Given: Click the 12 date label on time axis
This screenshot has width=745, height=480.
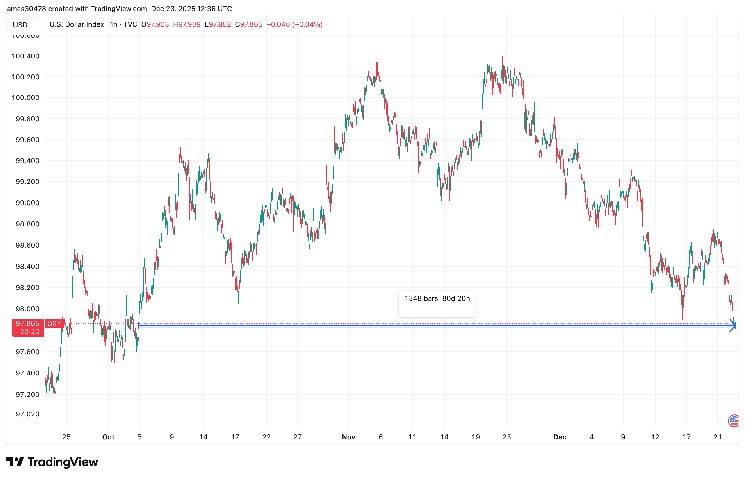Looking at the screenshot, I should coord(655,436).
